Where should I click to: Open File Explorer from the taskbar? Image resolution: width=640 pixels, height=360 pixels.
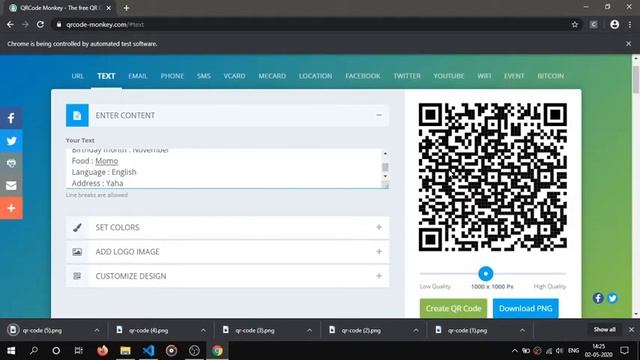click(x=125, y=350)
